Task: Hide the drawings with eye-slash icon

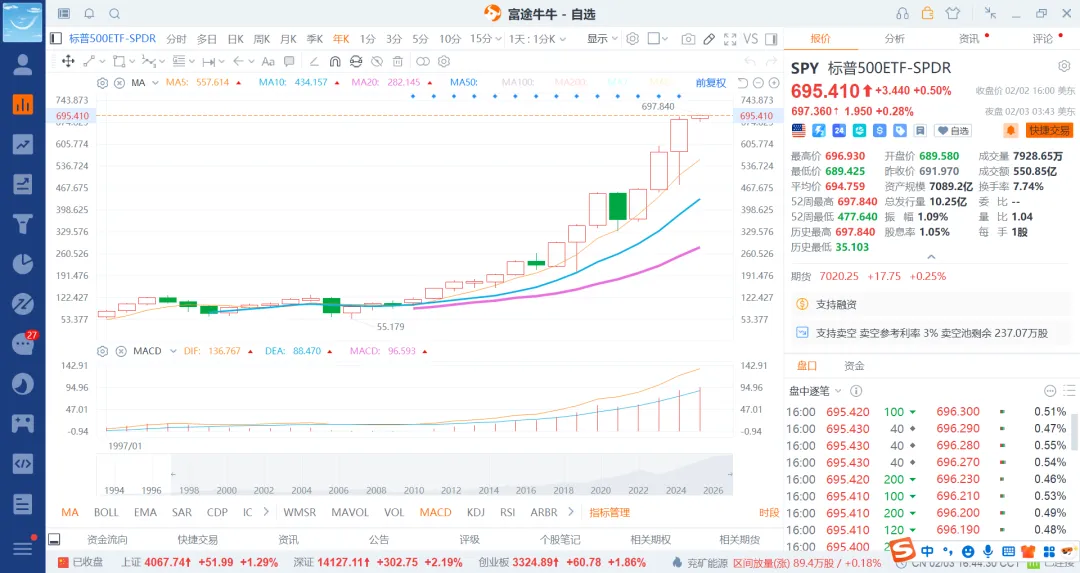Action: (378, 62)
